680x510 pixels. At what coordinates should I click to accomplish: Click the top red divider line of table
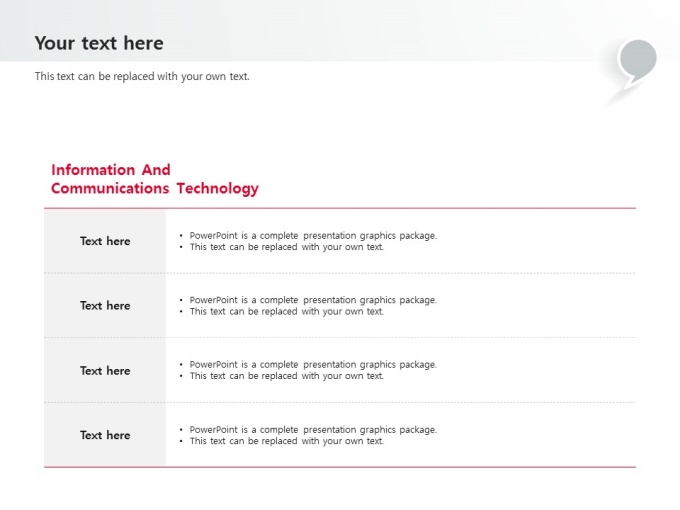tap(340, 208)
